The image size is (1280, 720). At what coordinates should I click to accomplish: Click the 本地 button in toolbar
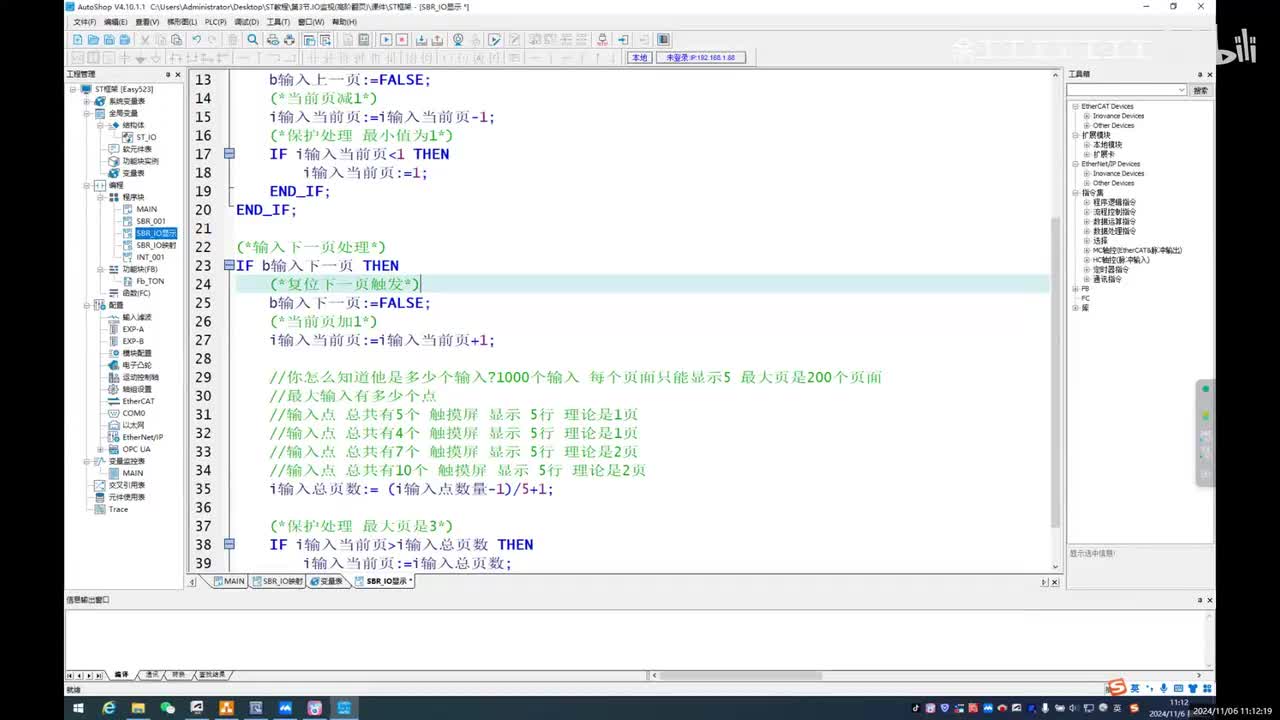(639, 58)
